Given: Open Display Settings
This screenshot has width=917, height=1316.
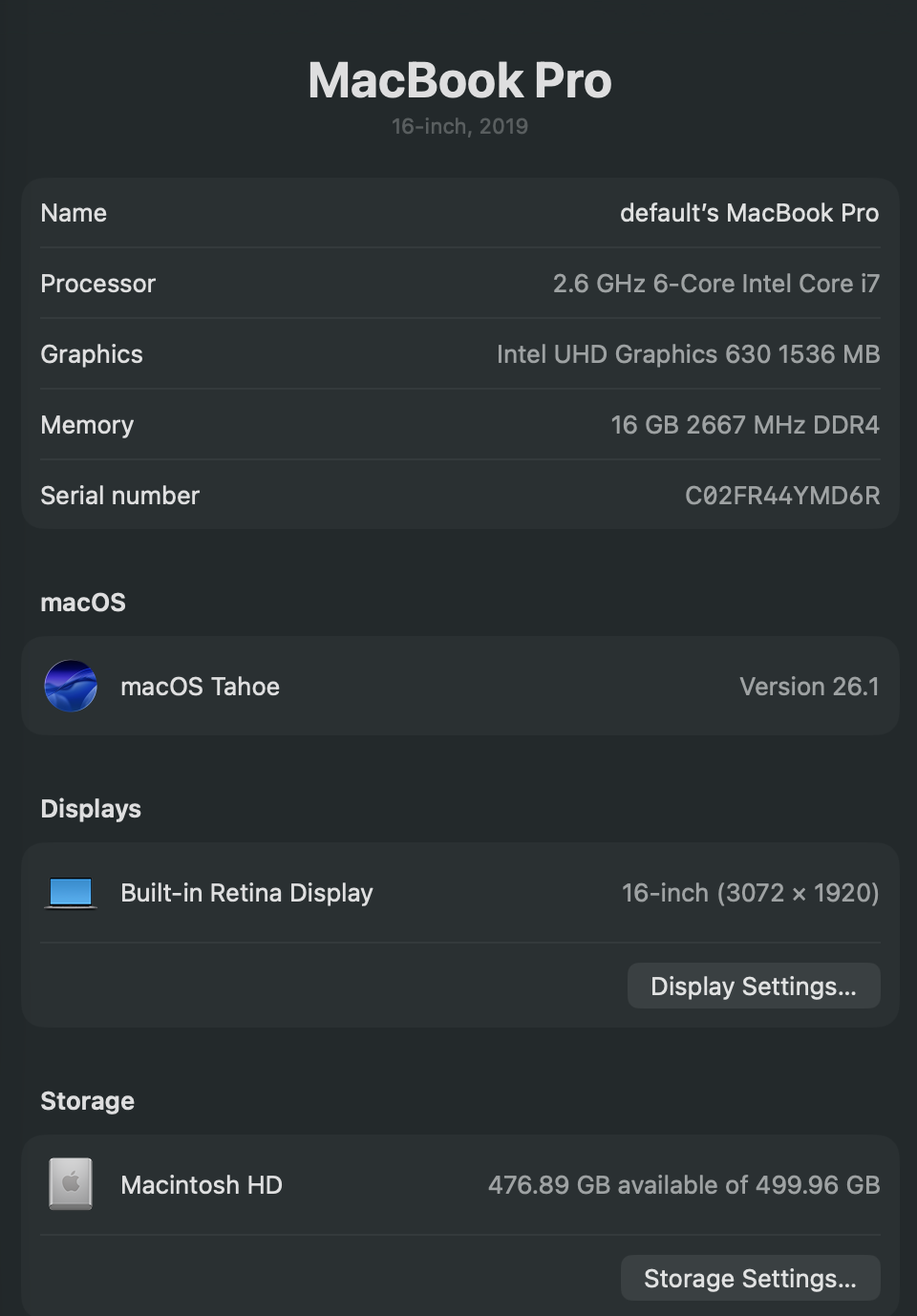Looking at the screenshot, I should pyautogui.click(x=753, y=986).
